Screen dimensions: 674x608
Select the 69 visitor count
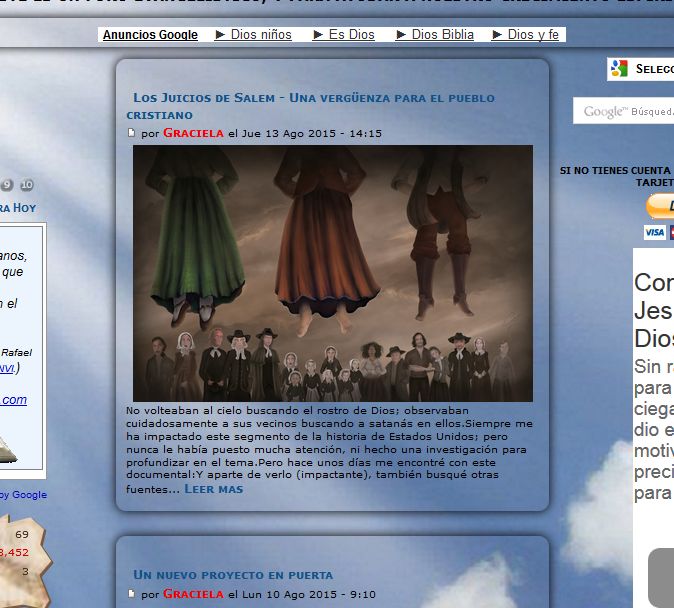click(22, 534)
